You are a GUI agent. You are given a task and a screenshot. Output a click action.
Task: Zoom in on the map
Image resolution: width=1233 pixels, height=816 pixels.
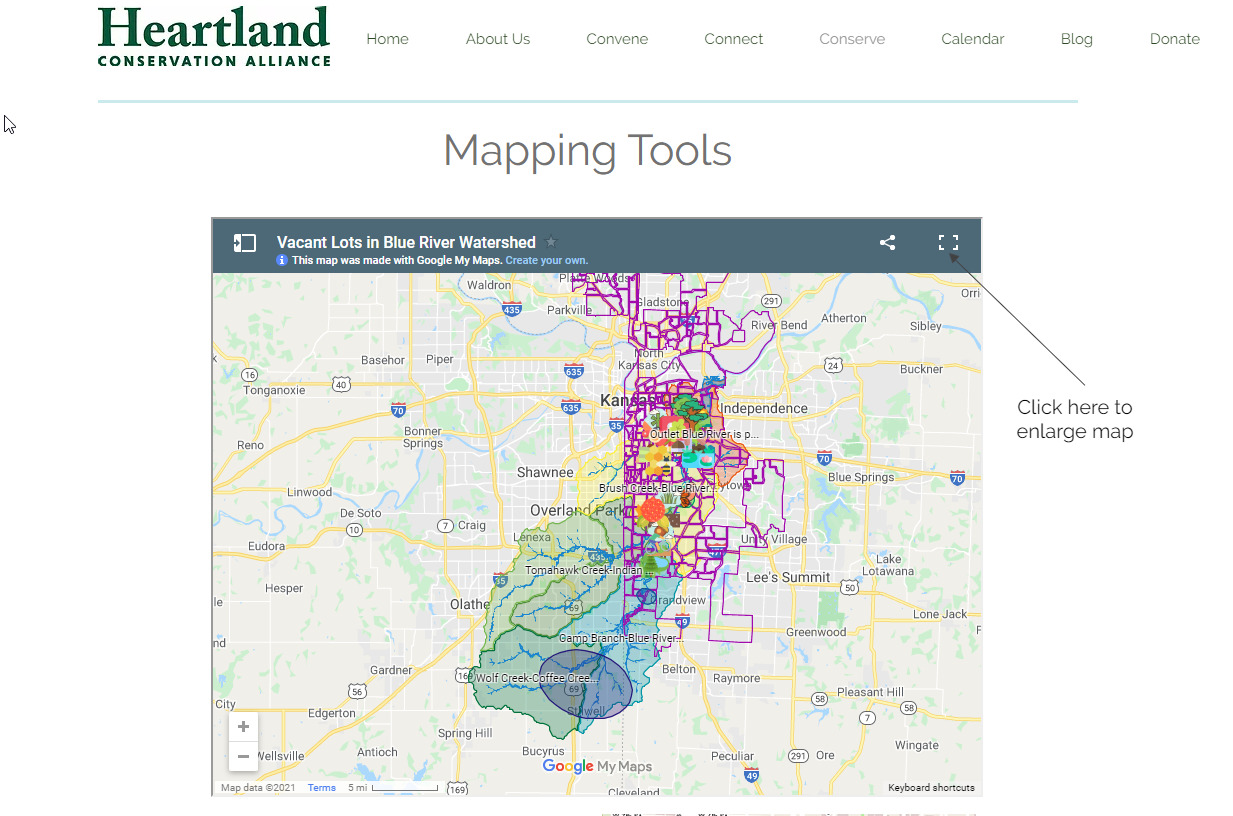click(x=243, y=727)
